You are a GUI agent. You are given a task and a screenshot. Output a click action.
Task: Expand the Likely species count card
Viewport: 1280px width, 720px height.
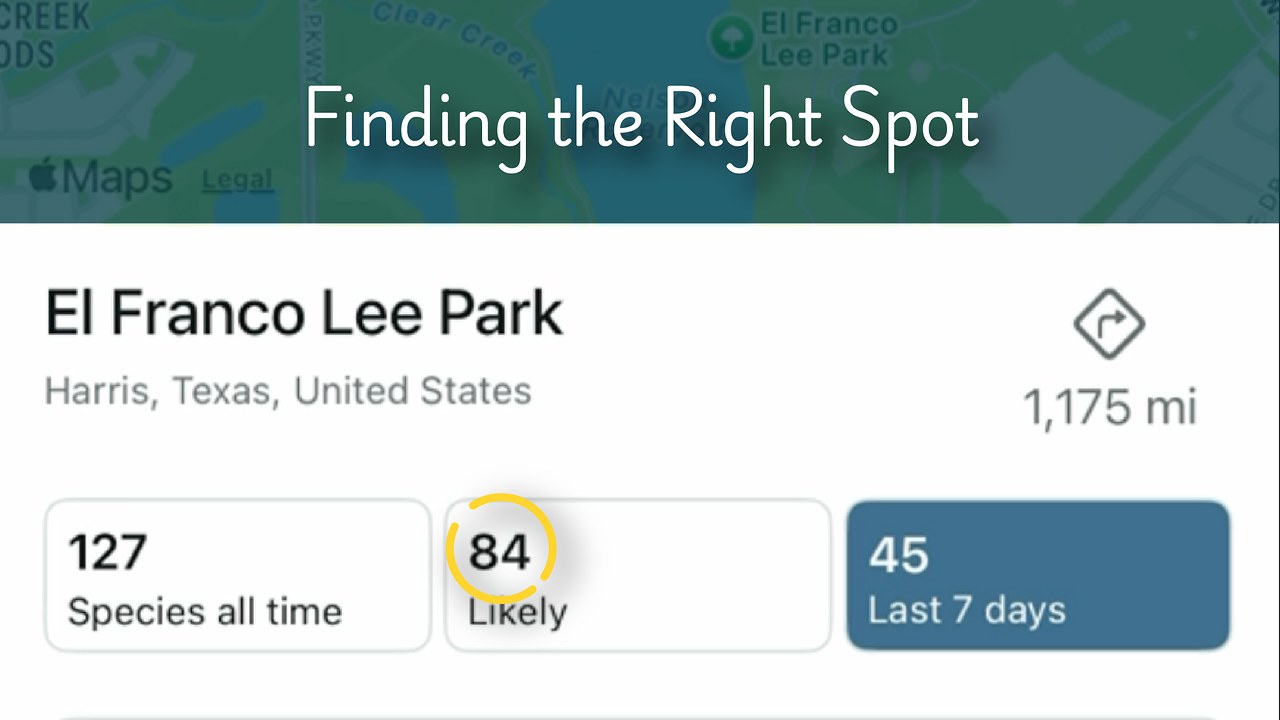tap(636, 575)
